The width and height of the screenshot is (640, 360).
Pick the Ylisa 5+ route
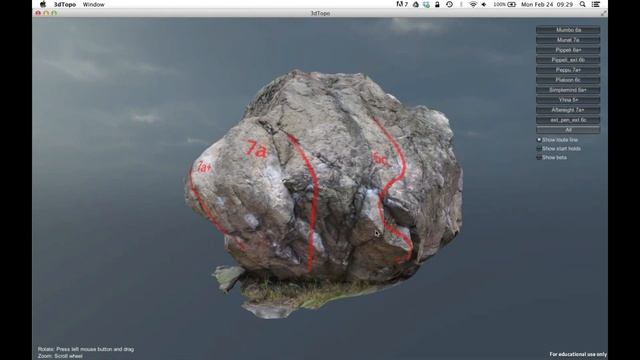(x=568, y=100)
